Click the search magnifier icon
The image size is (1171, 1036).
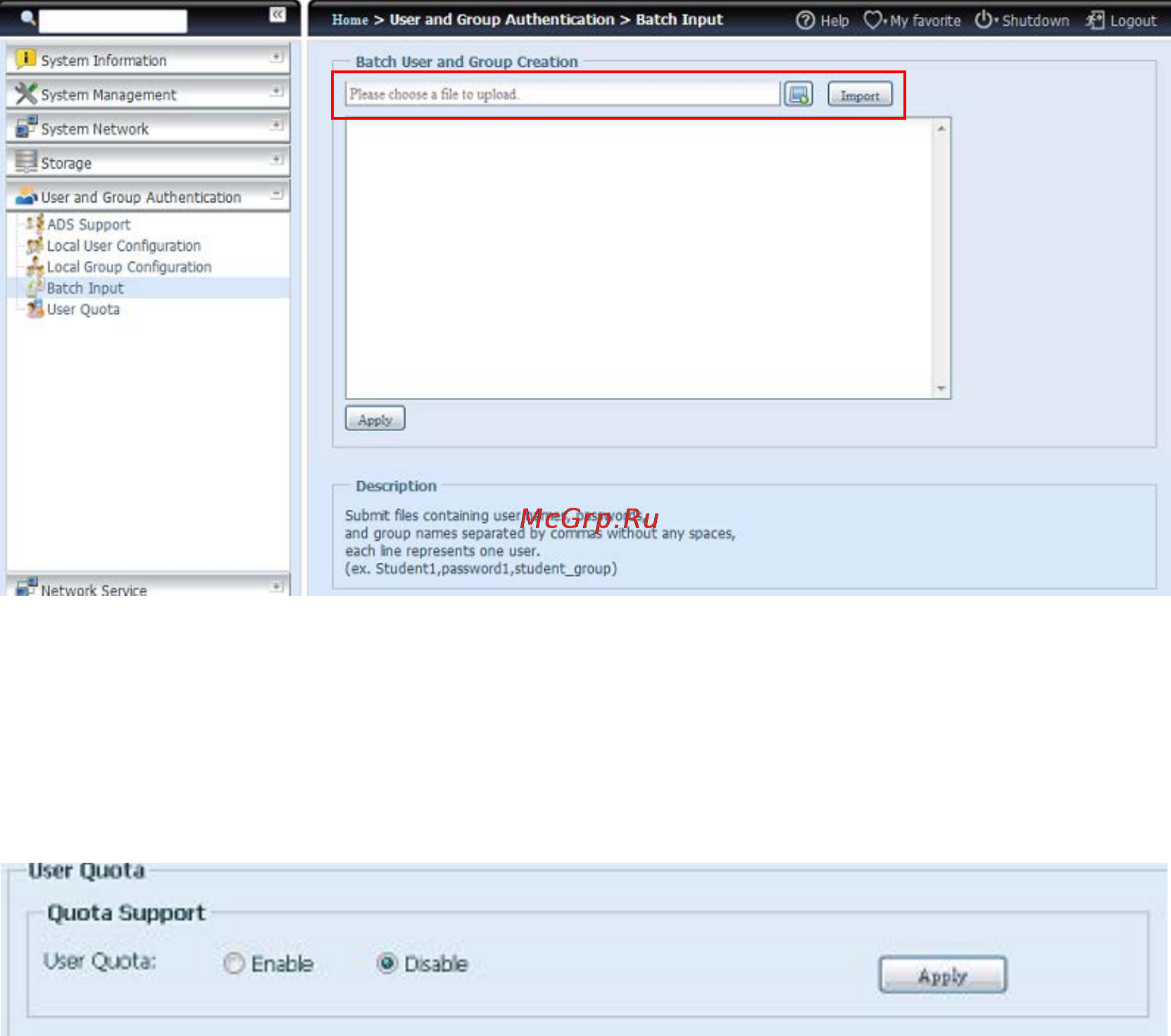[x=27, y=18]
